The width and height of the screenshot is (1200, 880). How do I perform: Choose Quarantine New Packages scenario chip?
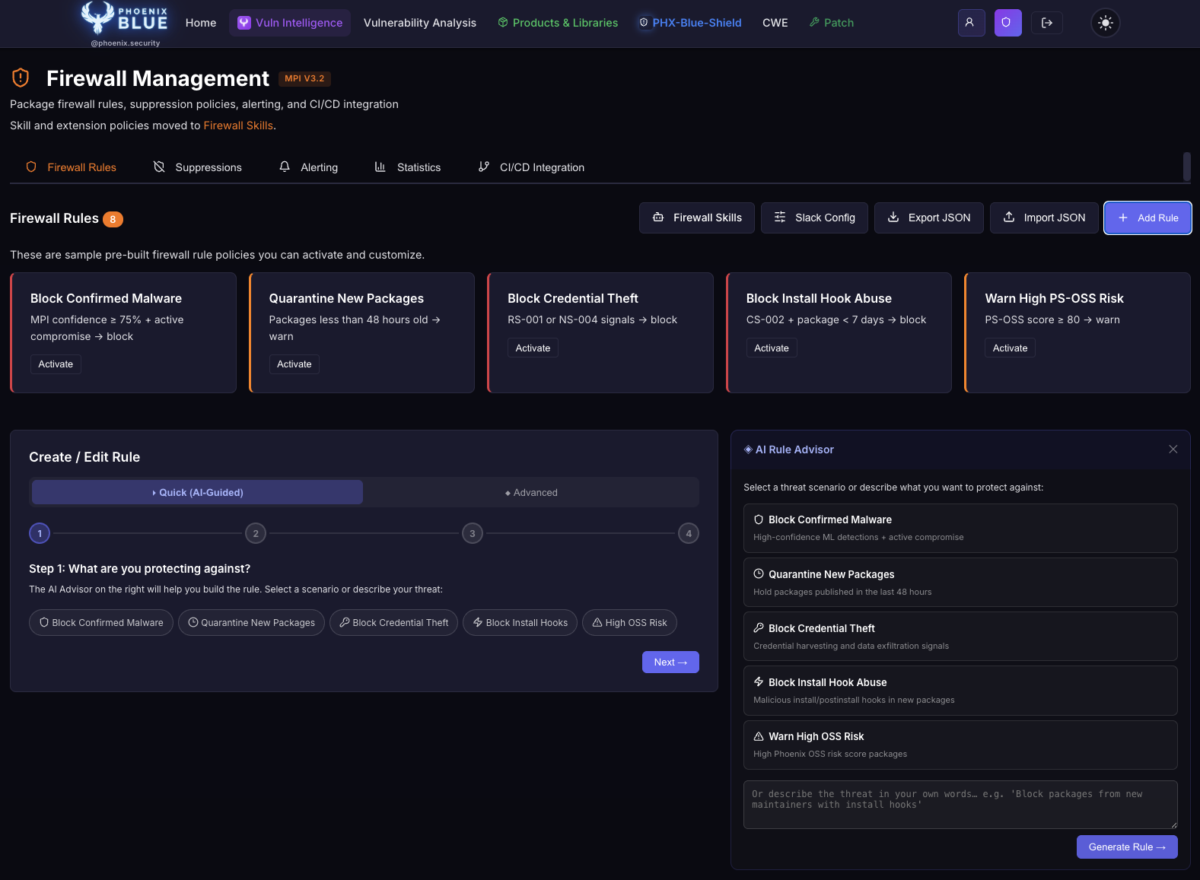coord(251,622)
